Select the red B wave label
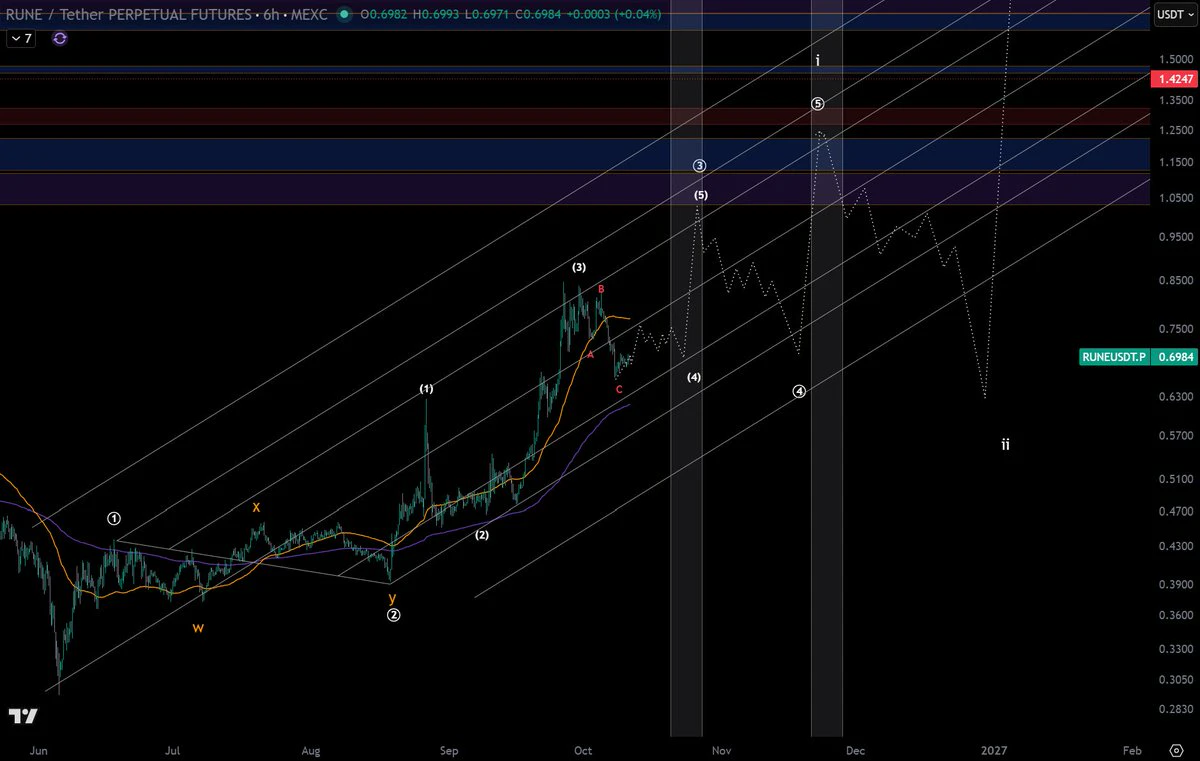Image resolution: width=1200 pixels, height=761 pixels. click(601, 289)
